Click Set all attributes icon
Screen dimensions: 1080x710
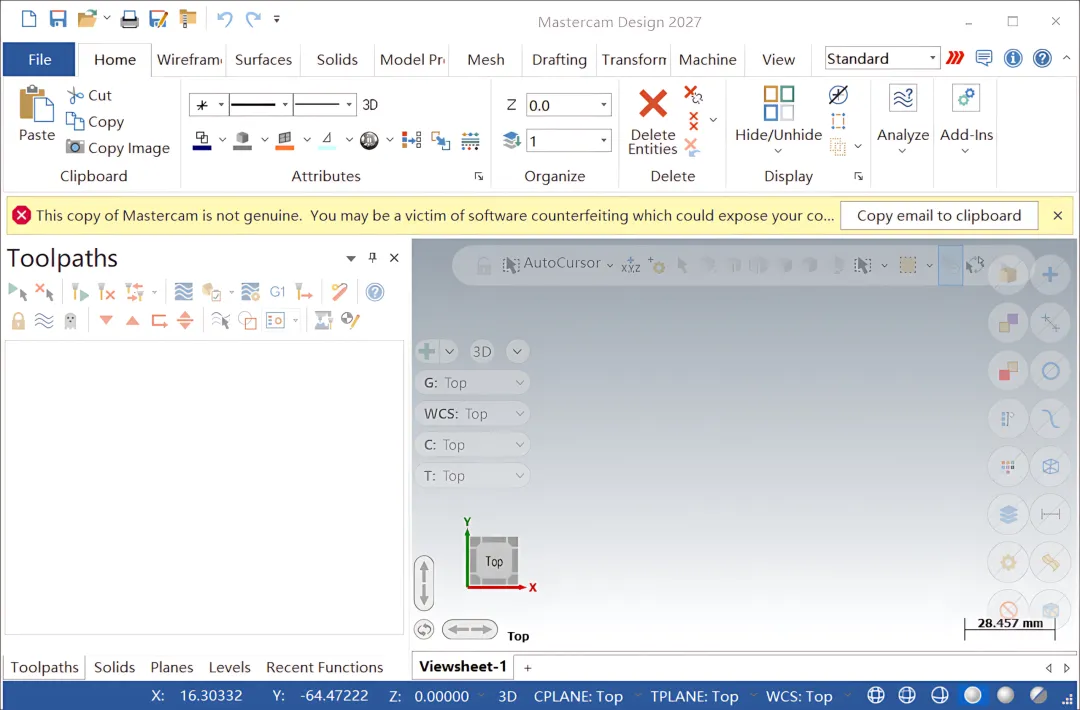pyautogui.click(x=470, y=140)
